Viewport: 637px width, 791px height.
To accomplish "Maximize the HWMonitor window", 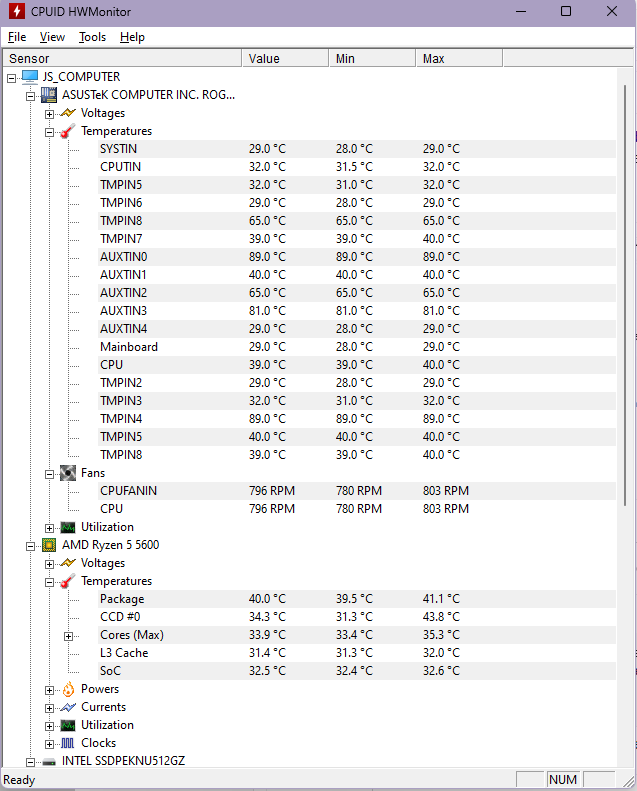I will 566,11.
